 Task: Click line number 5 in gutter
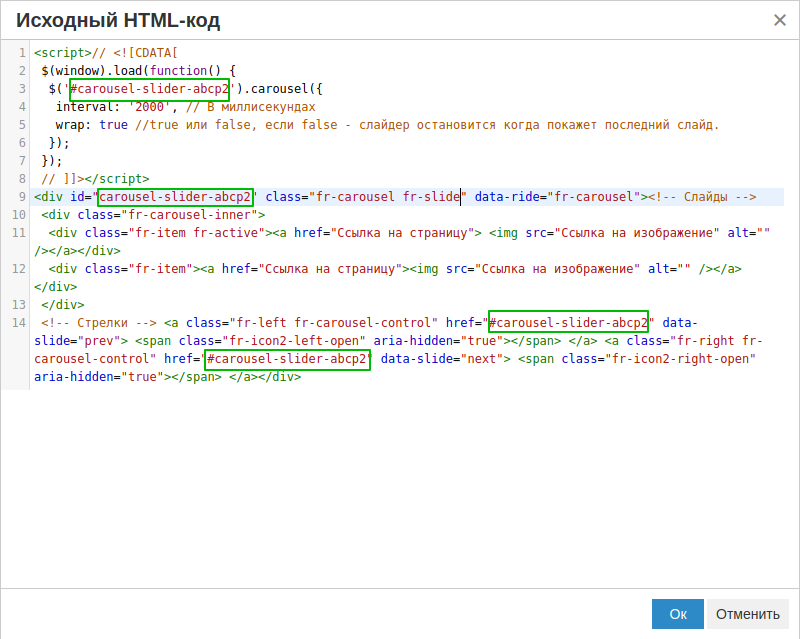tap(22, 125)
